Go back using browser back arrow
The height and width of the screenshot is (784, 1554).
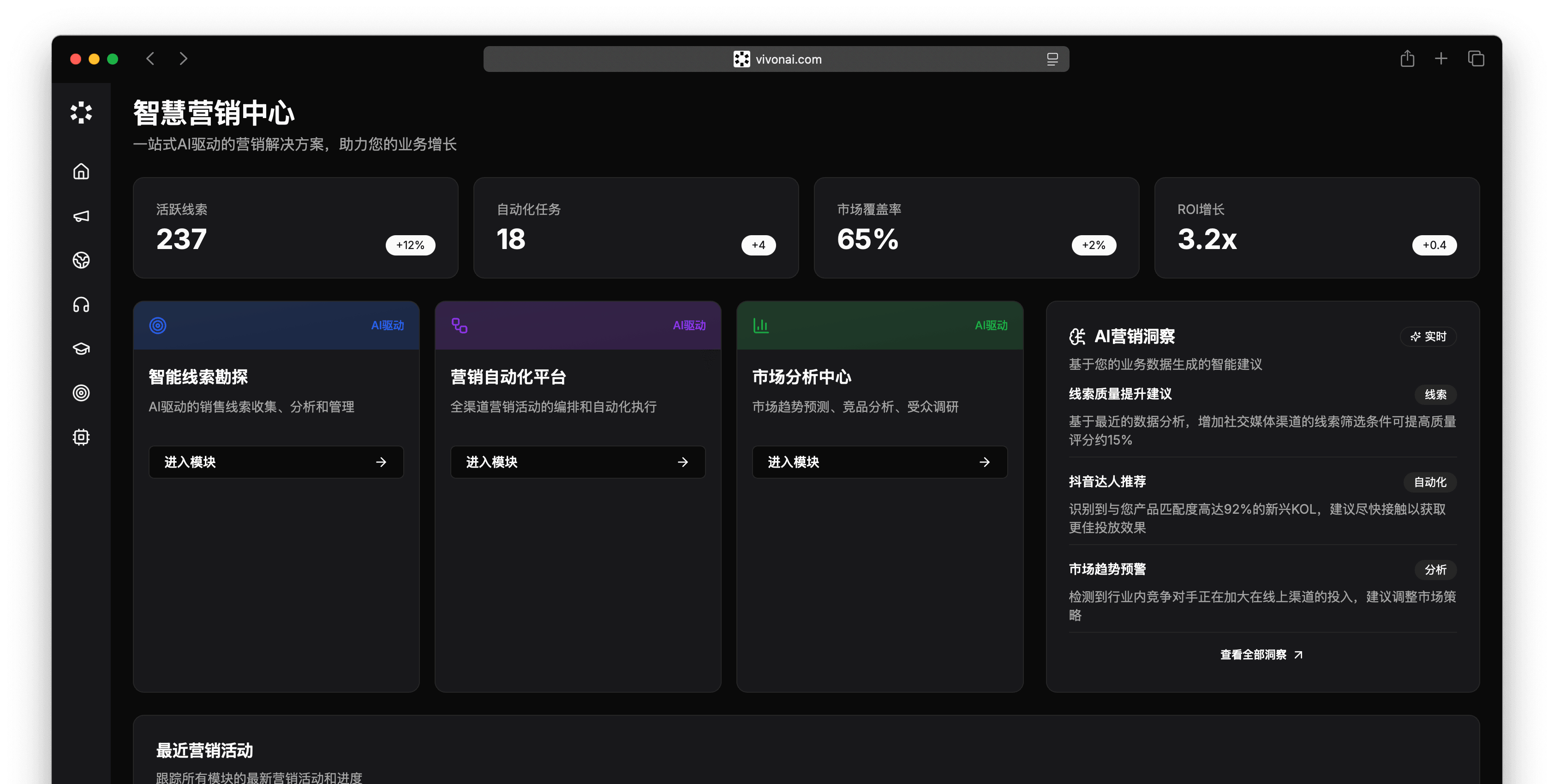pos(150,59)
